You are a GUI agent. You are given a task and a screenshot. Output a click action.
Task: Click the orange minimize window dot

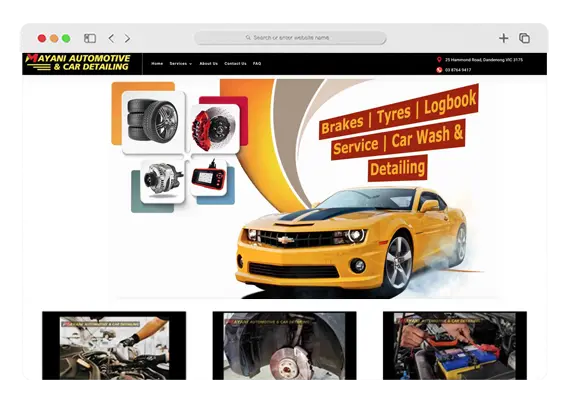pos(54,38)
